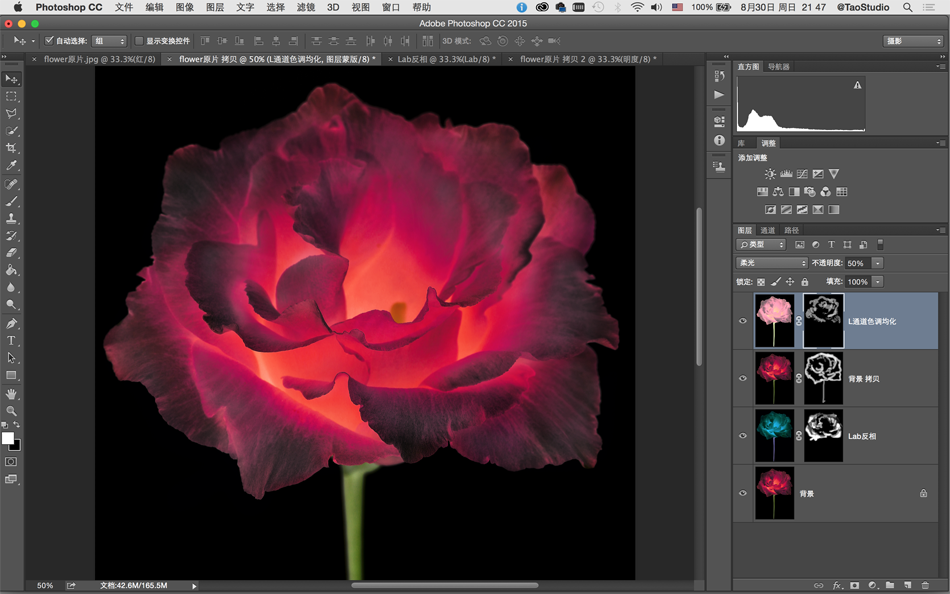Expand toolbox double-arrow
Viewport: 950px width, 594px height.
5,56
